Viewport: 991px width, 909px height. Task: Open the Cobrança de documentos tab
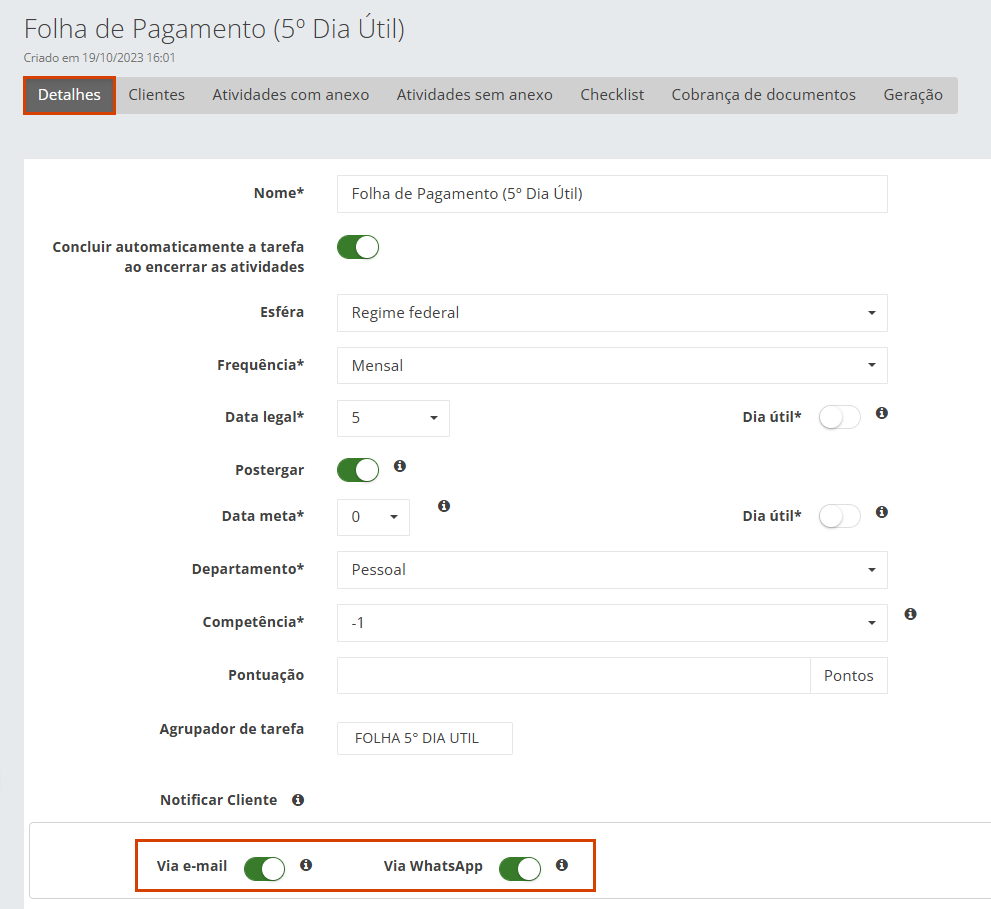763,95
